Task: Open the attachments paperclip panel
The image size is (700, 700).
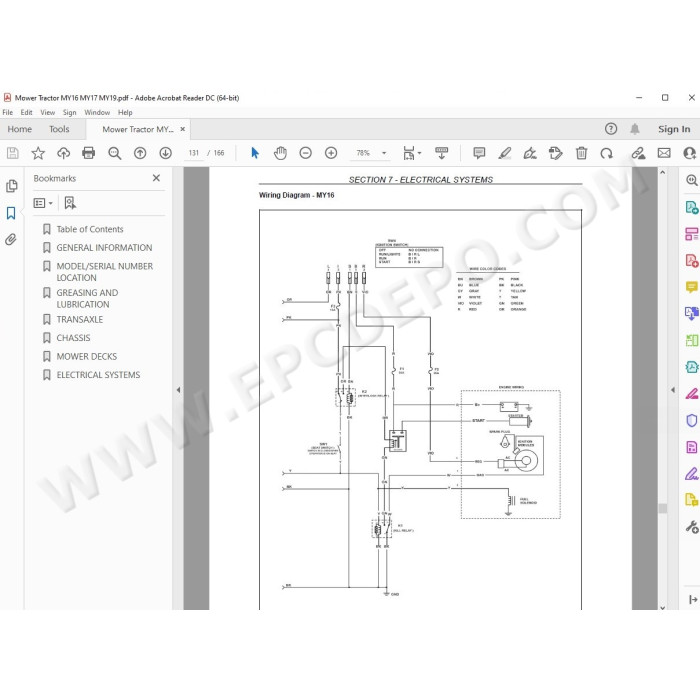Action: (x=11, y=240)
